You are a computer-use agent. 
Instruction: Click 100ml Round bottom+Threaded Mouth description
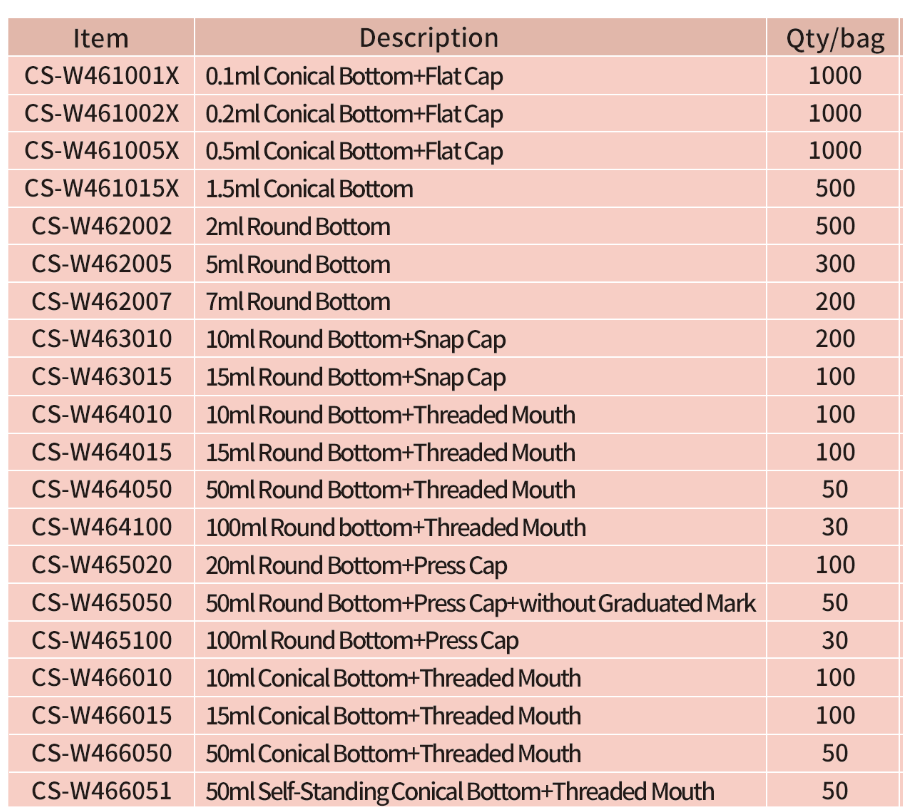[x=396, y=528]
